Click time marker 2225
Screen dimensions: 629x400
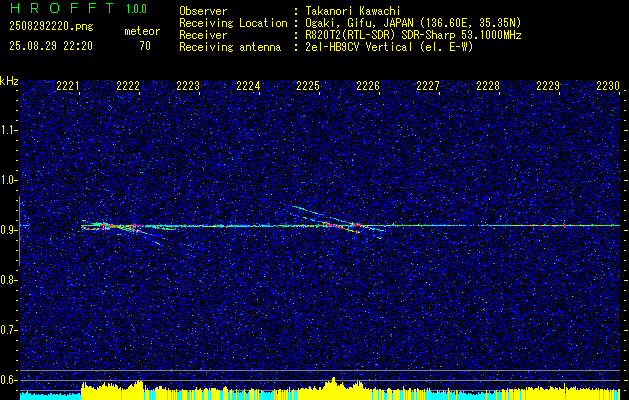(308, 85)
